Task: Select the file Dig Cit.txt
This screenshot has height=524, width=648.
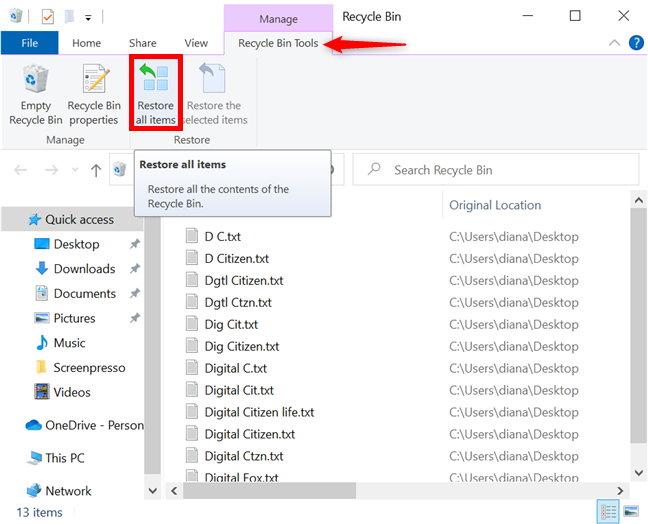Action: coord(231,324)
